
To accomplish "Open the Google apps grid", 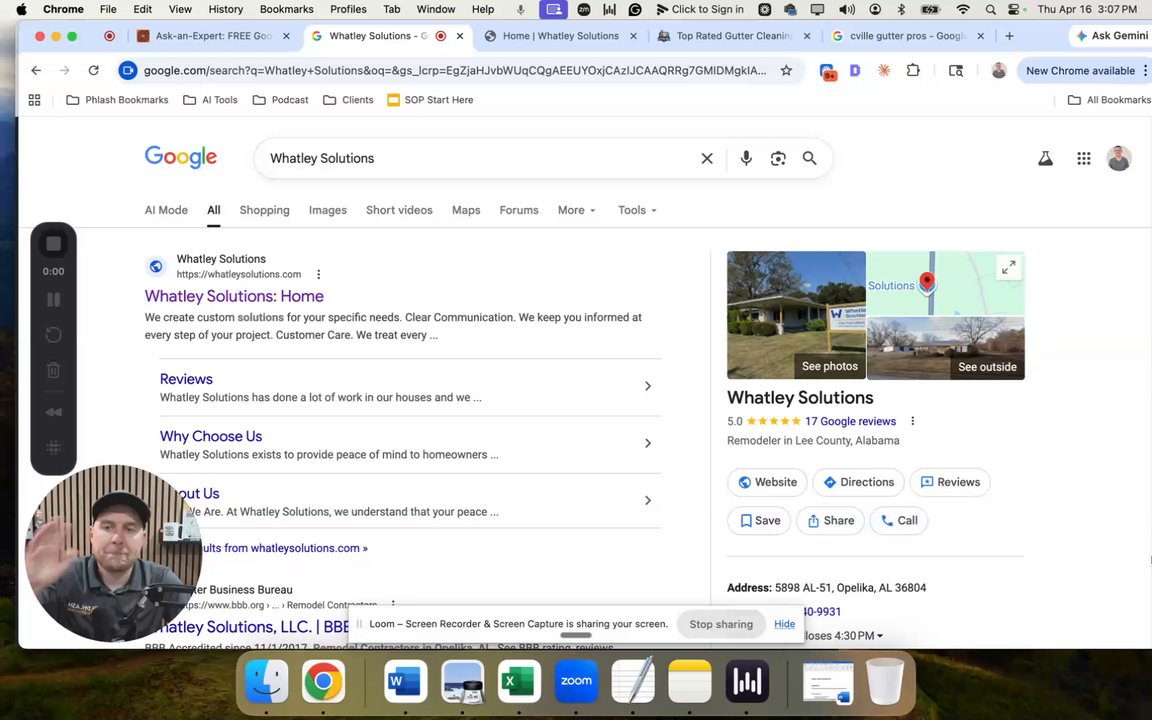I will tap(1084, 158).
